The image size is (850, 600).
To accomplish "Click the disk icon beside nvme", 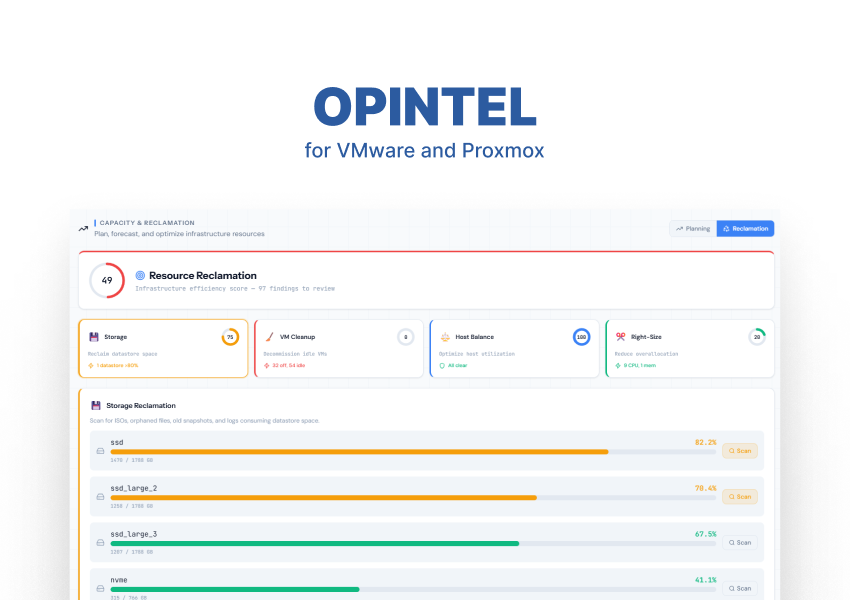I will pyautogui.click(x=100, y=589).
